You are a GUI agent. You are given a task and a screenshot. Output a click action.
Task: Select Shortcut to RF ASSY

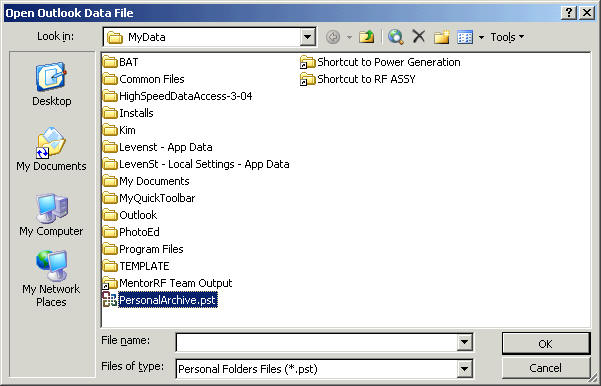click(x=358, y=79)
